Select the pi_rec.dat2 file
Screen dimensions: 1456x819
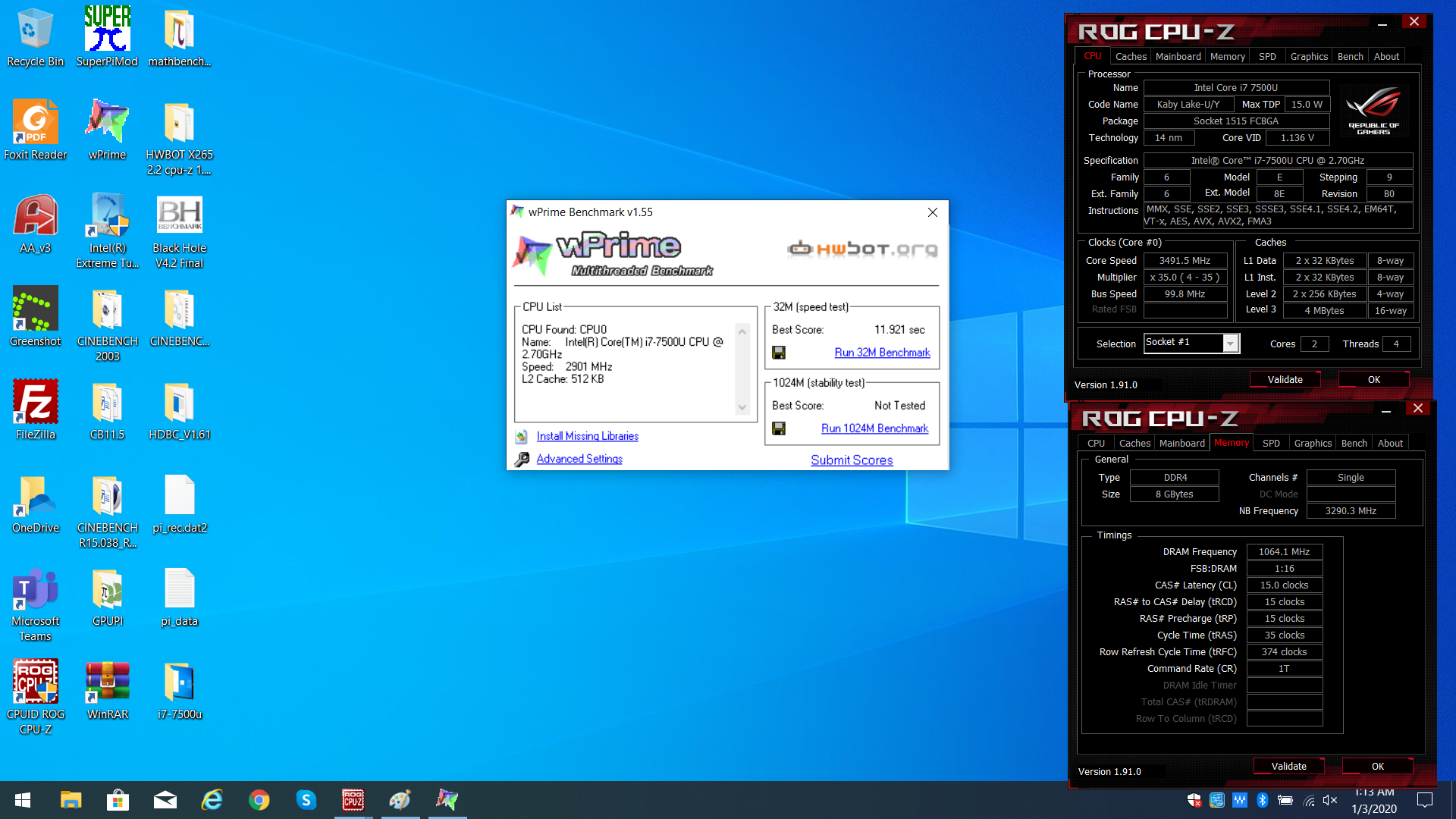coord(179,503)
